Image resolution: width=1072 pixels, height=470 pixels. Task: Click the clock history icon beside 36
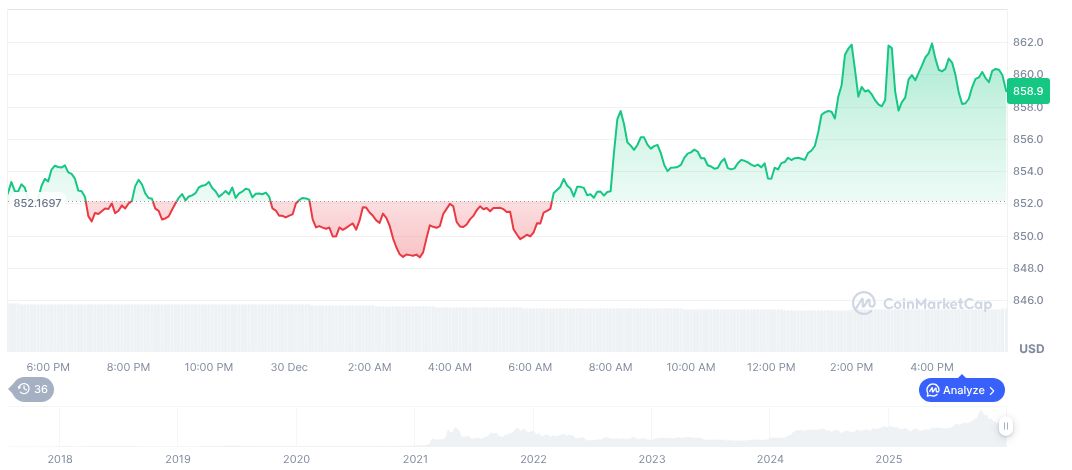(x=23, y=390)
